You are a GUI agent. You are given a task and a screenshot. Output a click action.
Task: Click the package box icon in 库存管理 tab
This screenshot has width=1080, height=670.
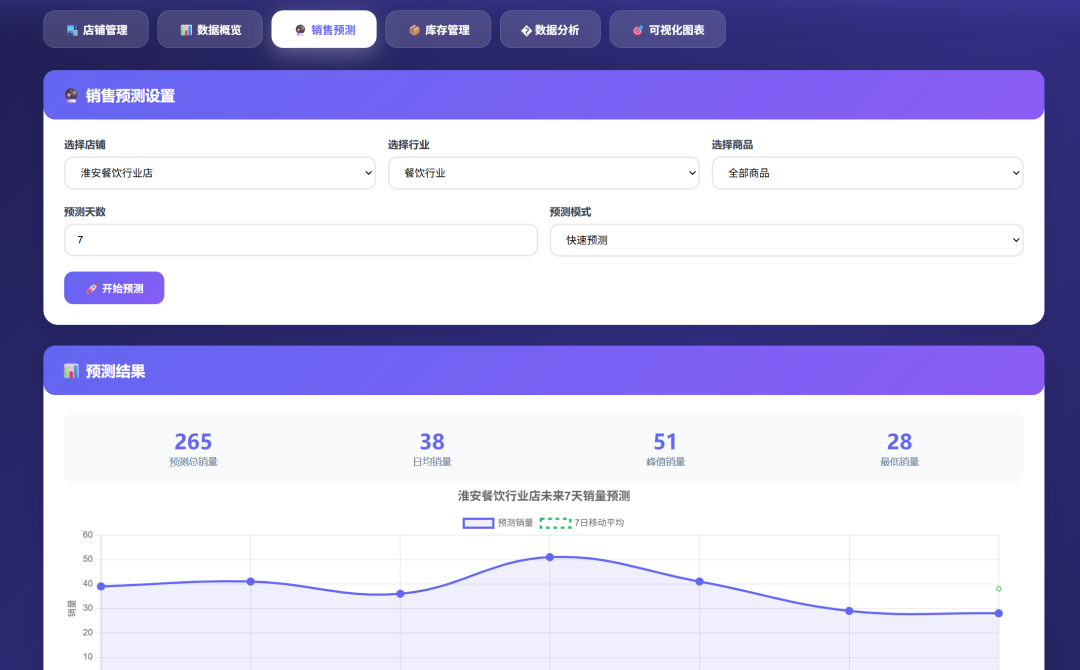[x=415, y=30]
